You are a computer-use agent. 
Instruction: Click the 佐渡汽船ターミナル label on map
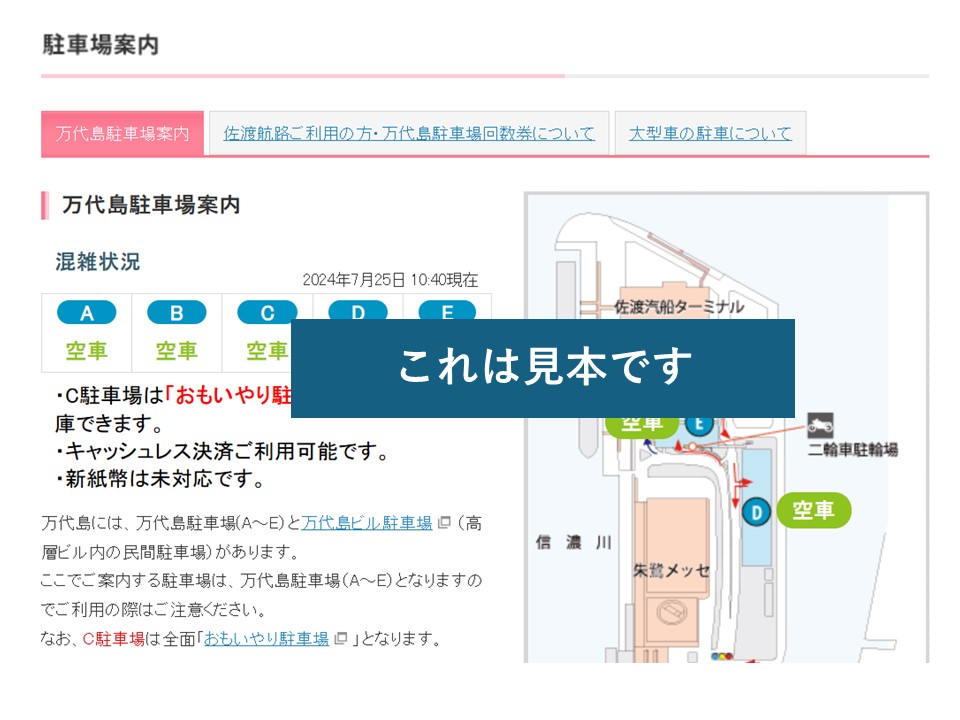(679, 306)
